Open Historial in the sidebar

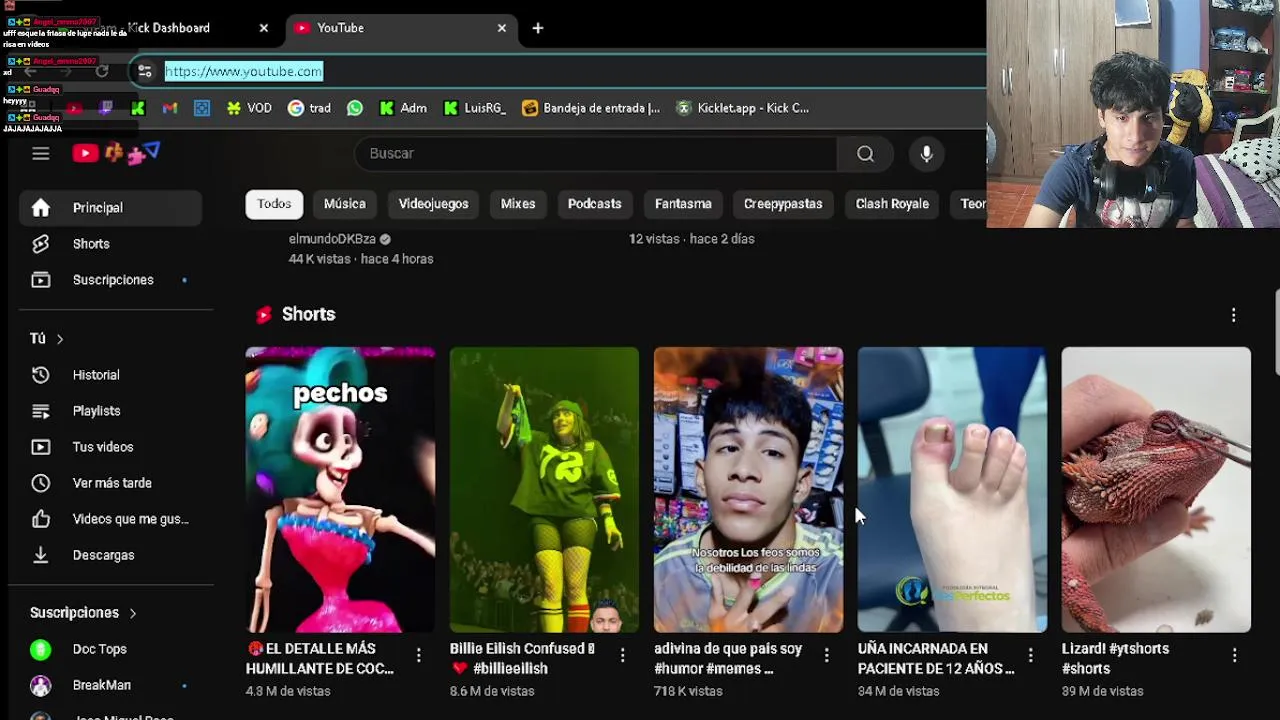[x=110, y=375]
